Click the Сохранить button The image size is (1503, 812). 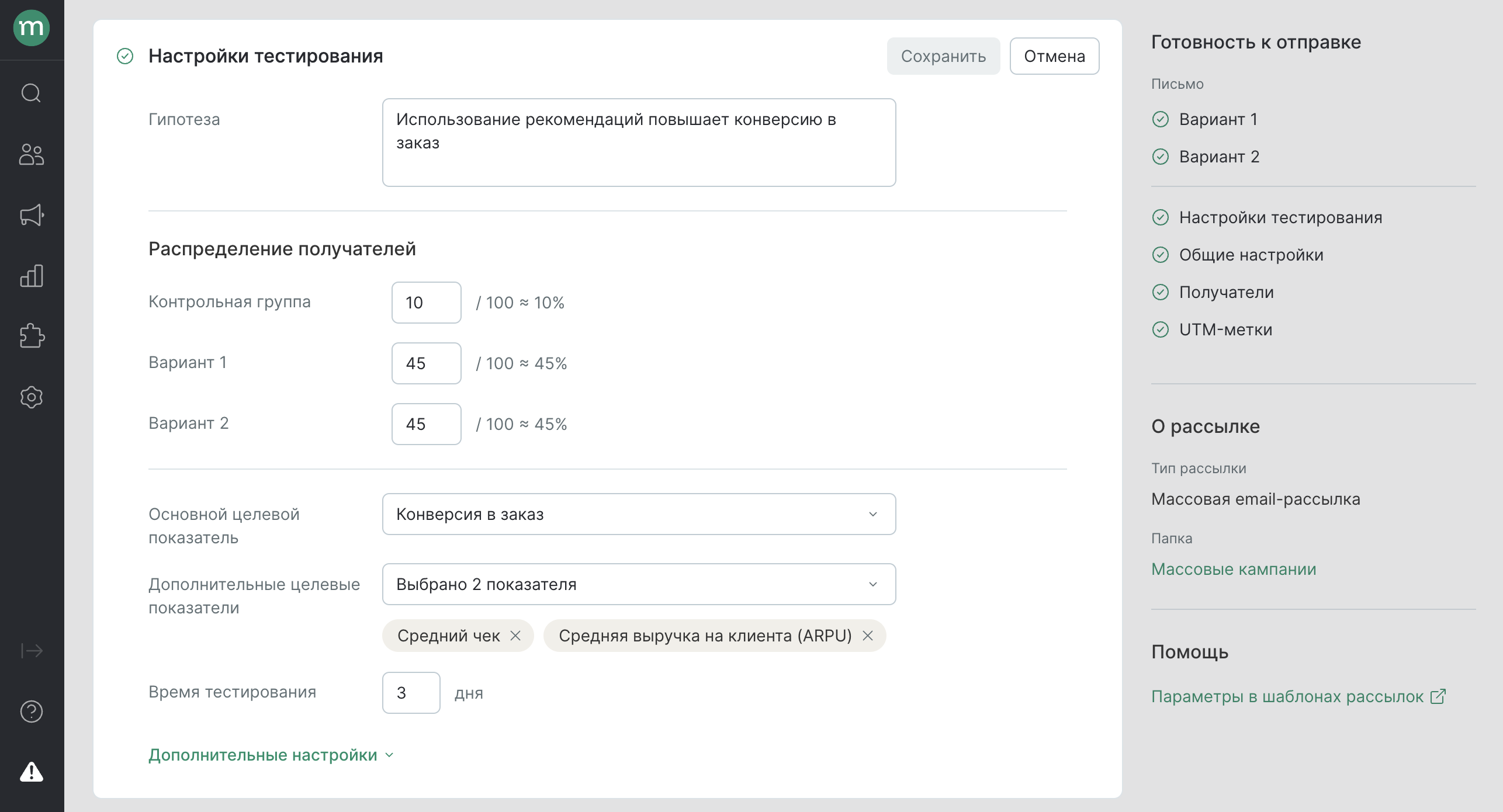tap(943, 56)
